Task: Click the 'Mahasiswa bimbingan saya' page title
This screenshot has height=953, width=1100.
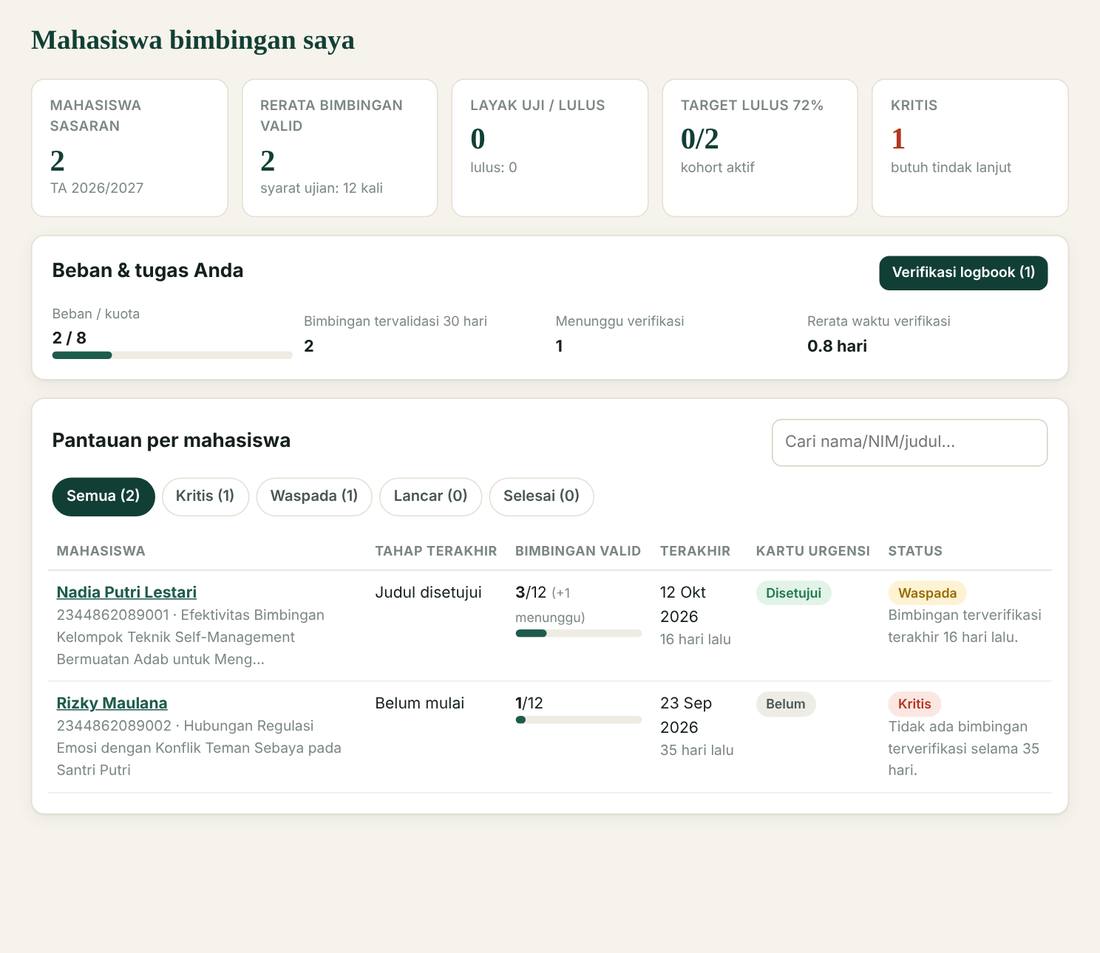Action: (193, 40)
